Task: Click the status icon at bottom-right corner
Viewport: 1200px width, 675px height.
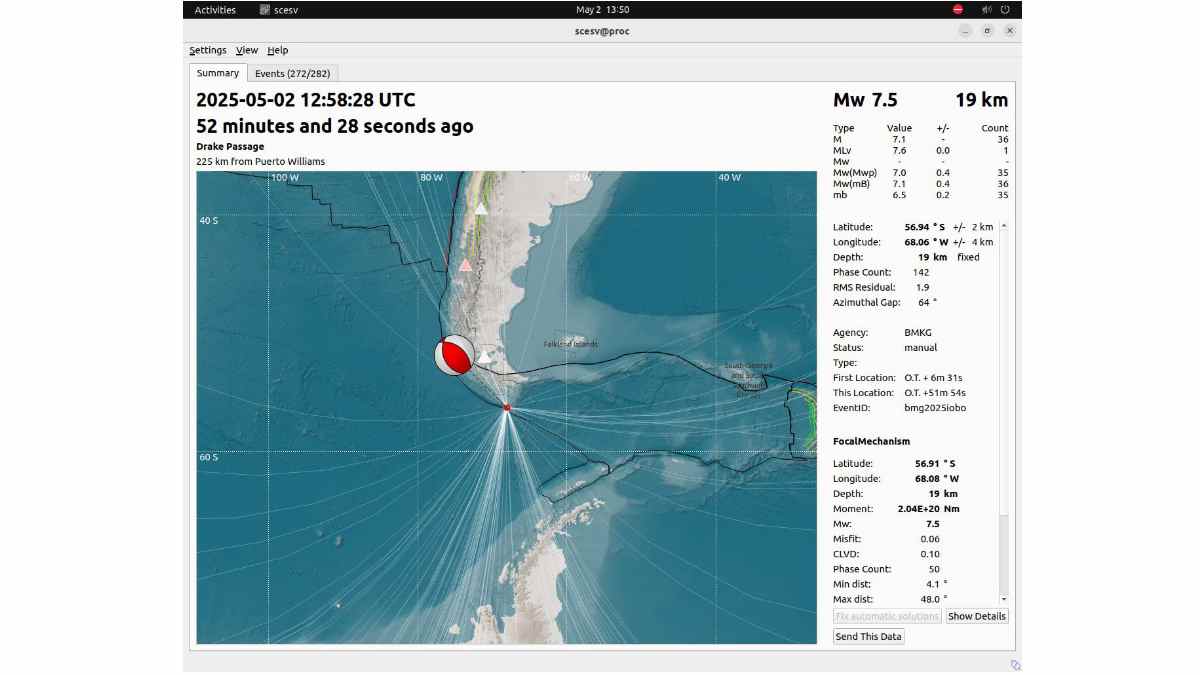Action: click(1015, 665)
